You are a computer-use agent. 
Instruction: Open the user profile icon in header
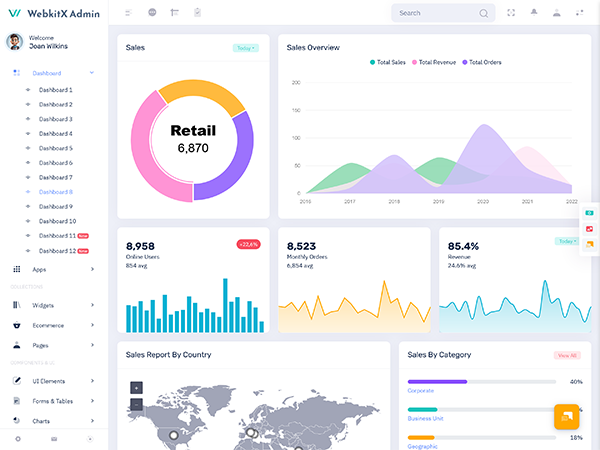pyautogui.click(x=556, y=13)
